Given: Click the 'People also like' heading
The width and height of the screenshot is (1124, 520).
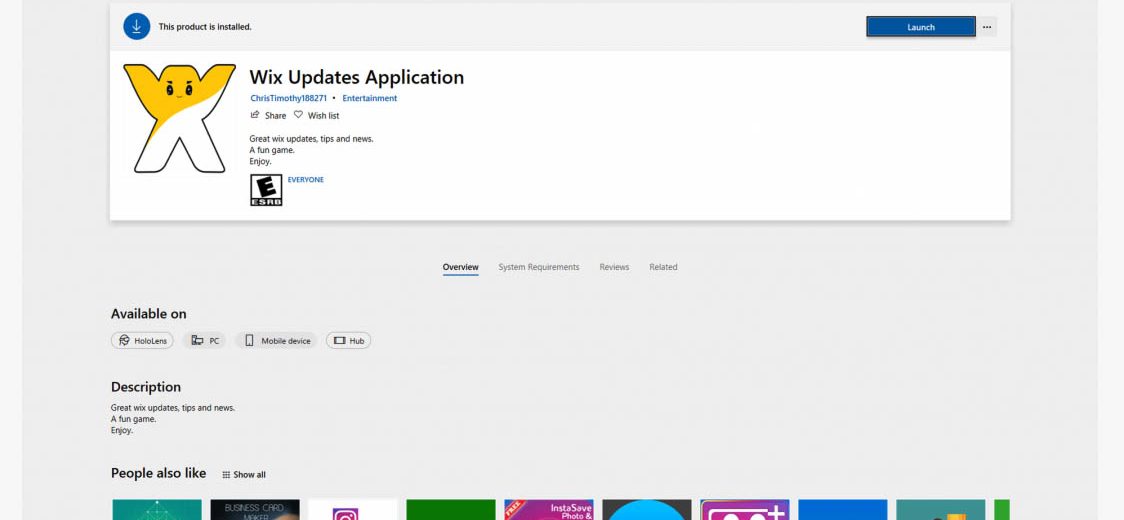Looking at the screenshot, I should point(158,473).
